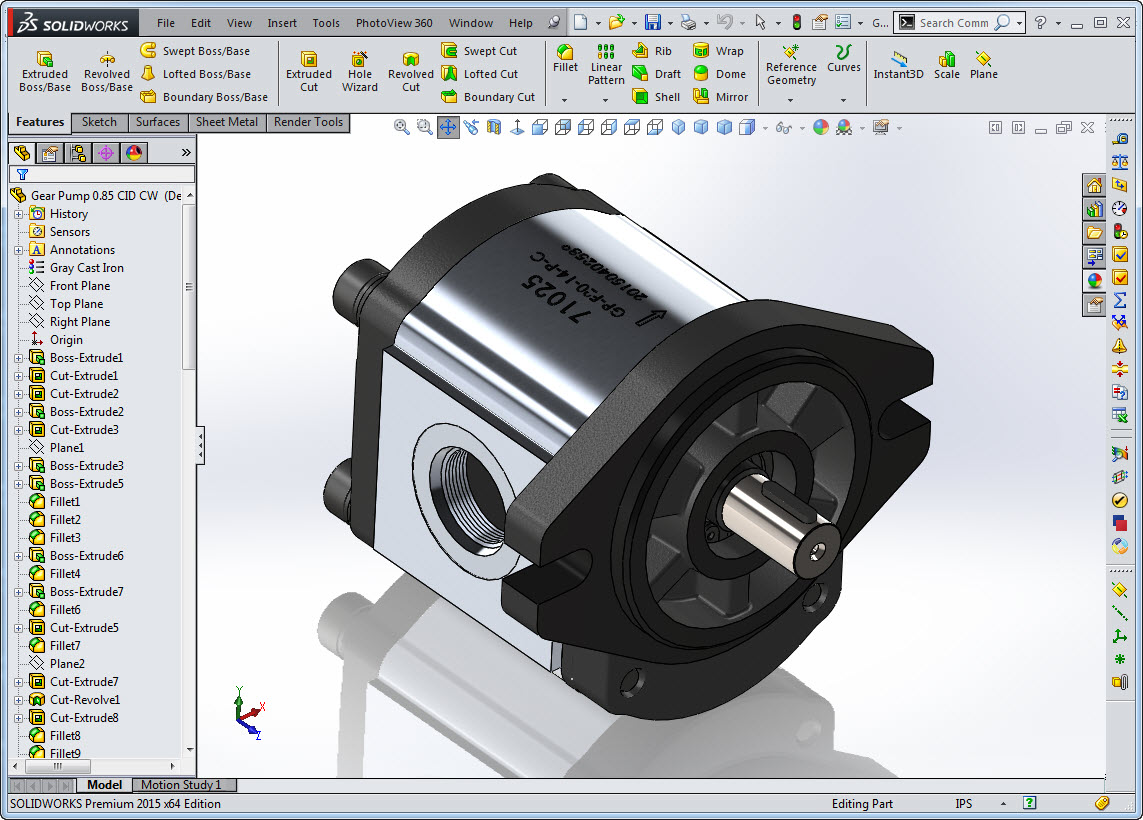This screenshot has height=820, width=1143.
Task: Insert a reference Plane from toolbar
Action: point(983,65)
